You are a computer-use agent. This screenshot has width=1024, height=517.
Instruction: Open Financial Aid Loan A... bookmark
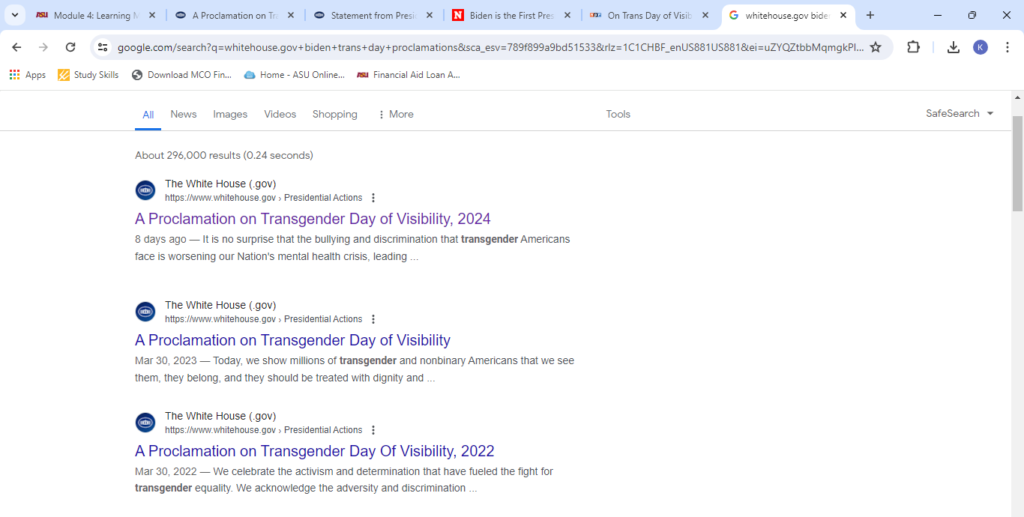point(409,75)
